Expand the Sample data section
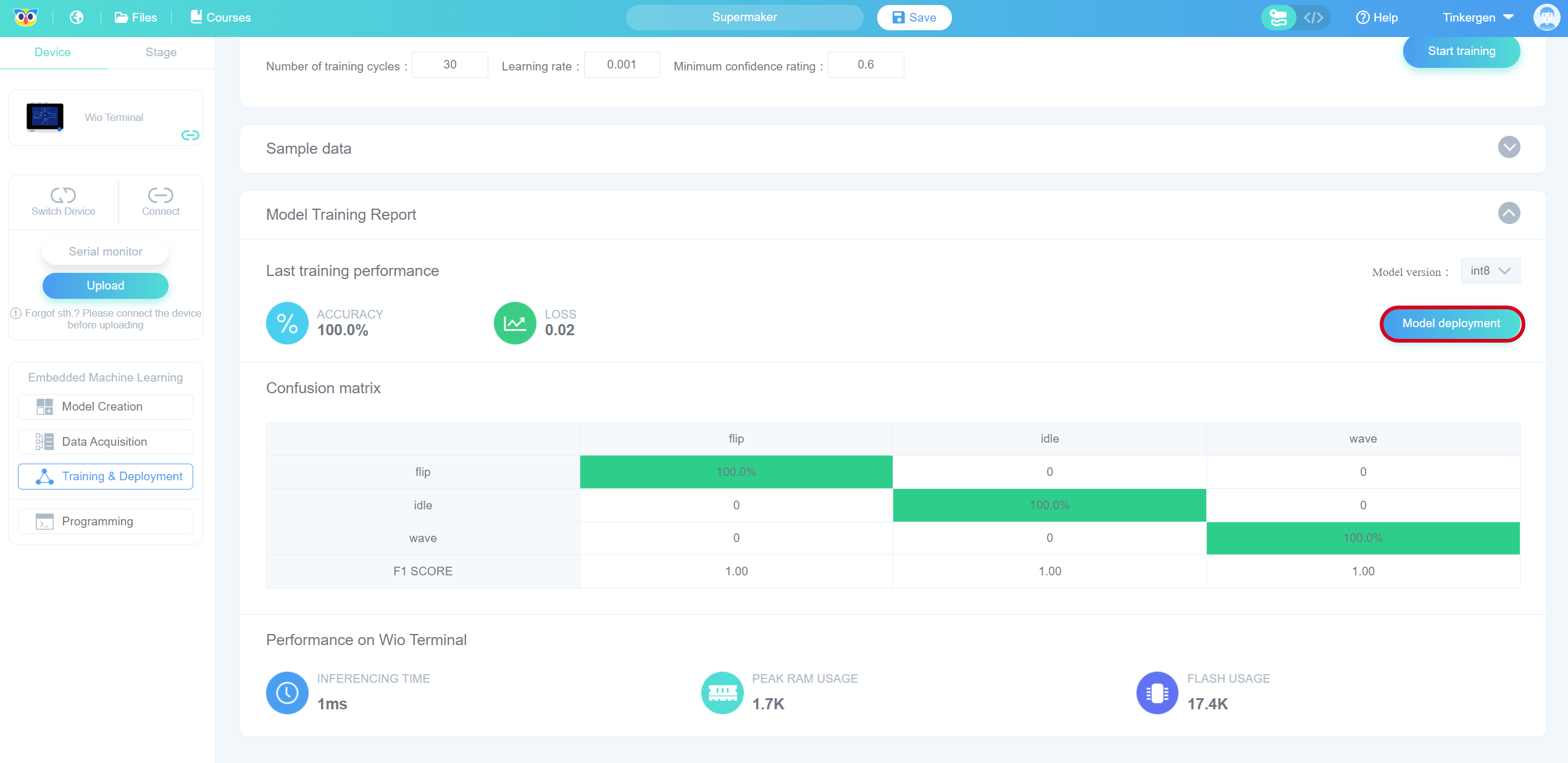This screenshot has width=1568, height=763. 1509,148
